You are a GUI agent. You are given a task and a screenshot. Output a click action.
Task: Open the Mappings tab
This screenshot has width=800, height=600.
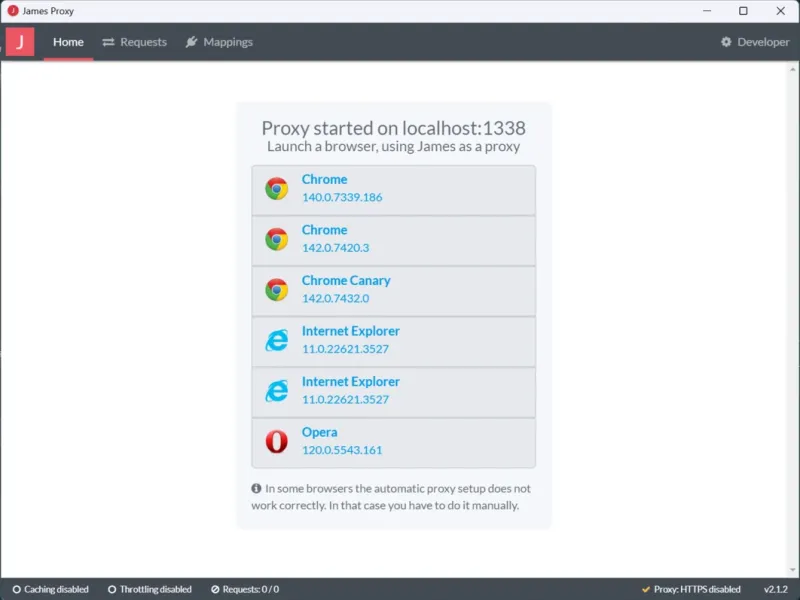[x=219, y=42]
